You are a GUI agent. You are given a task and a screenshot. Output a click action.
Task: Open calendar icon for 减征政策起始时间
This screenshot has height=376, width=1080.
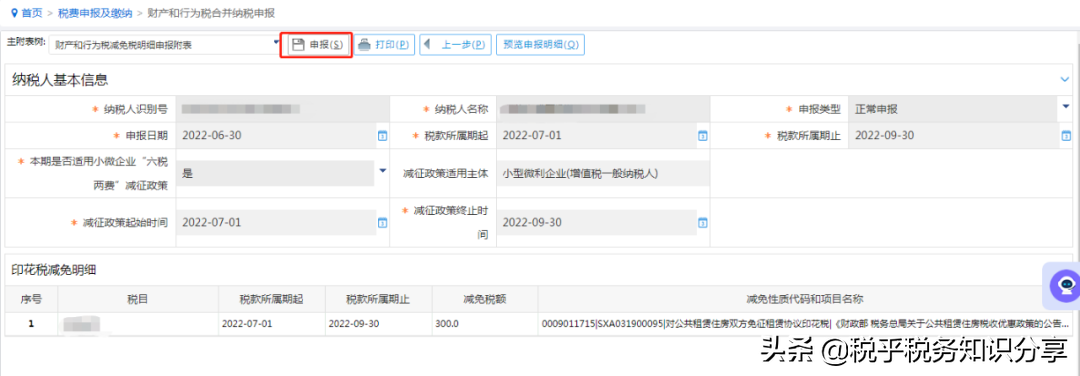382,223
